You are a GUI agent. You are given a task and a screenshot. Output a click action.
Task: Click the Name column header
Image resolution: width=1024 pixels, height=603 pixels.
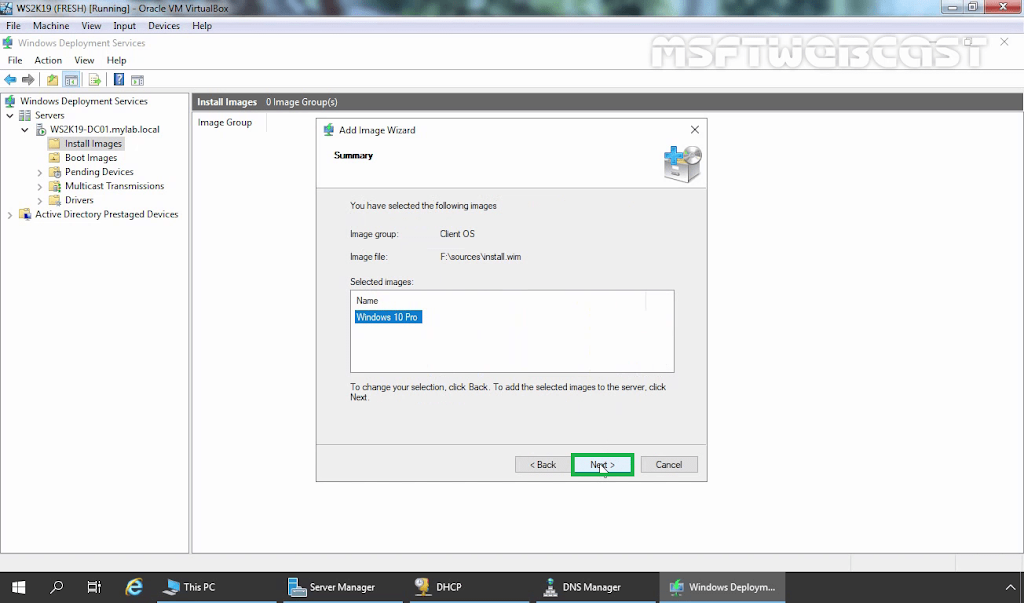pos(367,301)
